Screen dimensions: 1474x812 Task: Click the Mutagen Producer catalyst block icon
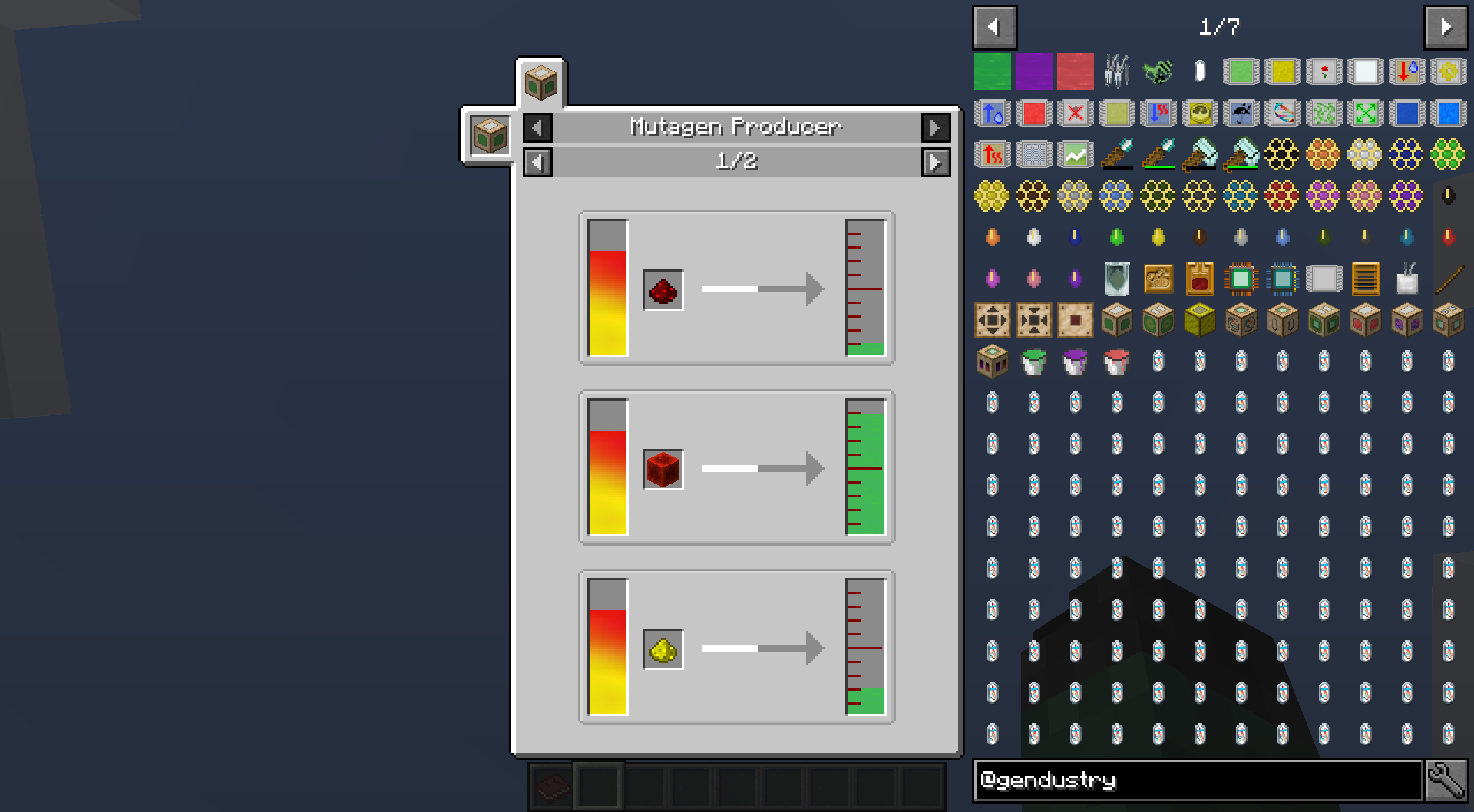(490, 137)
